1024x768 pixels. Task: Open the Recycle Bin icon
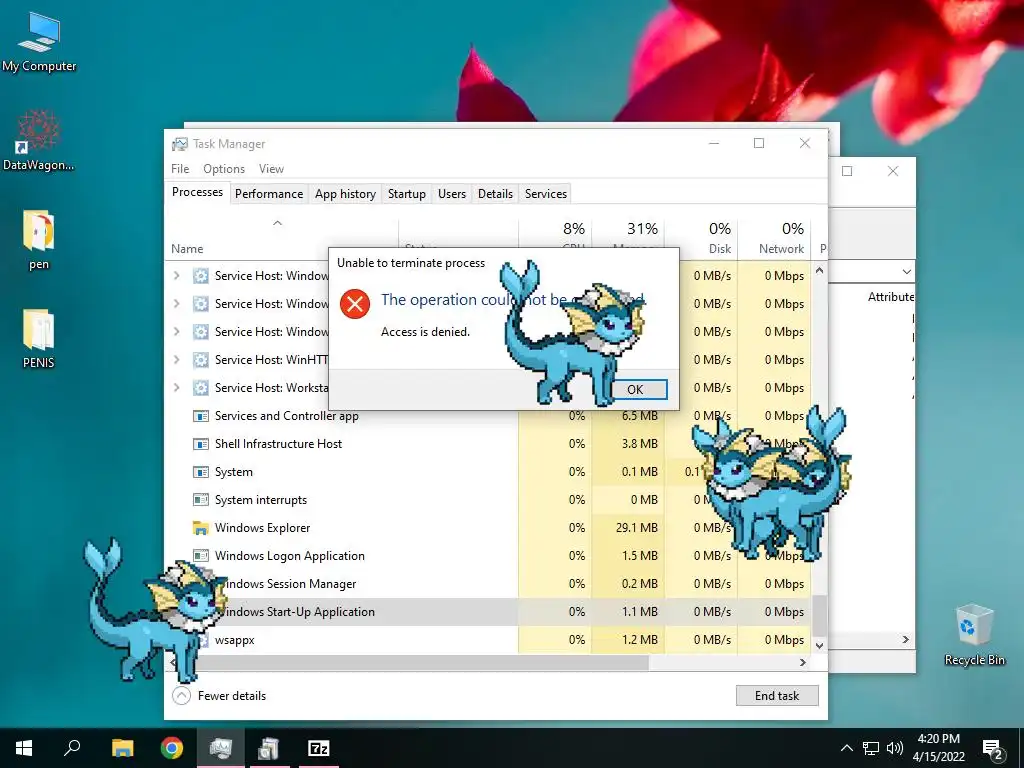pyautogui.click(x=974, y=635)
